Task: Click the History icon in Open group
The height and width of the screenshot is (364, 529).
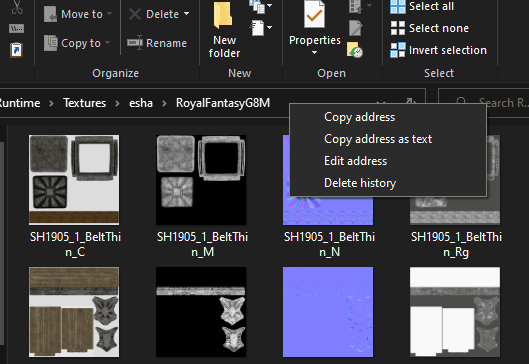Action: pyautogui.click(x=355, y=50)
